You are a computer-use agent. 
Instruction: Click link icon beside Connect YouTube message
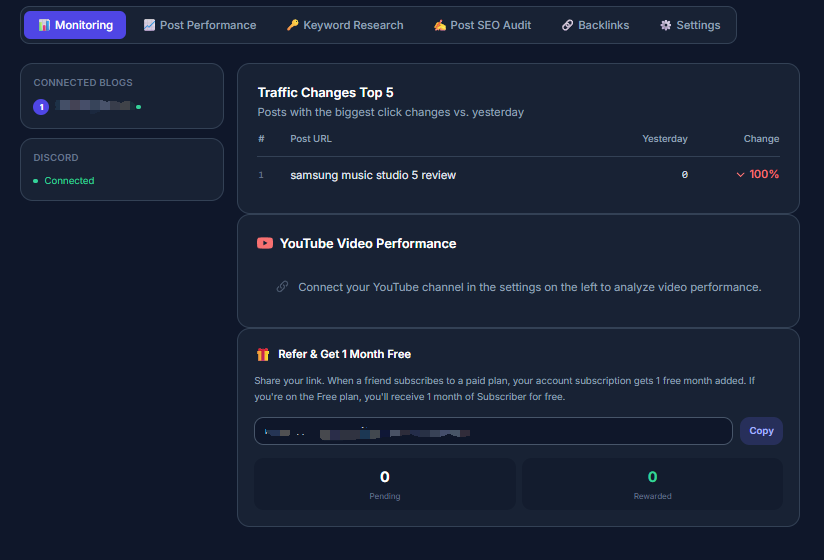tap(282, 286)
